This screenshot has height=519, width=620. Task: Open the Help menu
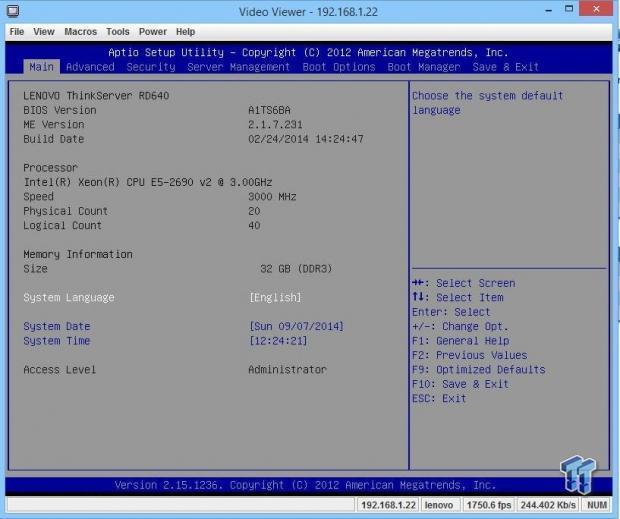coord(185,32)
